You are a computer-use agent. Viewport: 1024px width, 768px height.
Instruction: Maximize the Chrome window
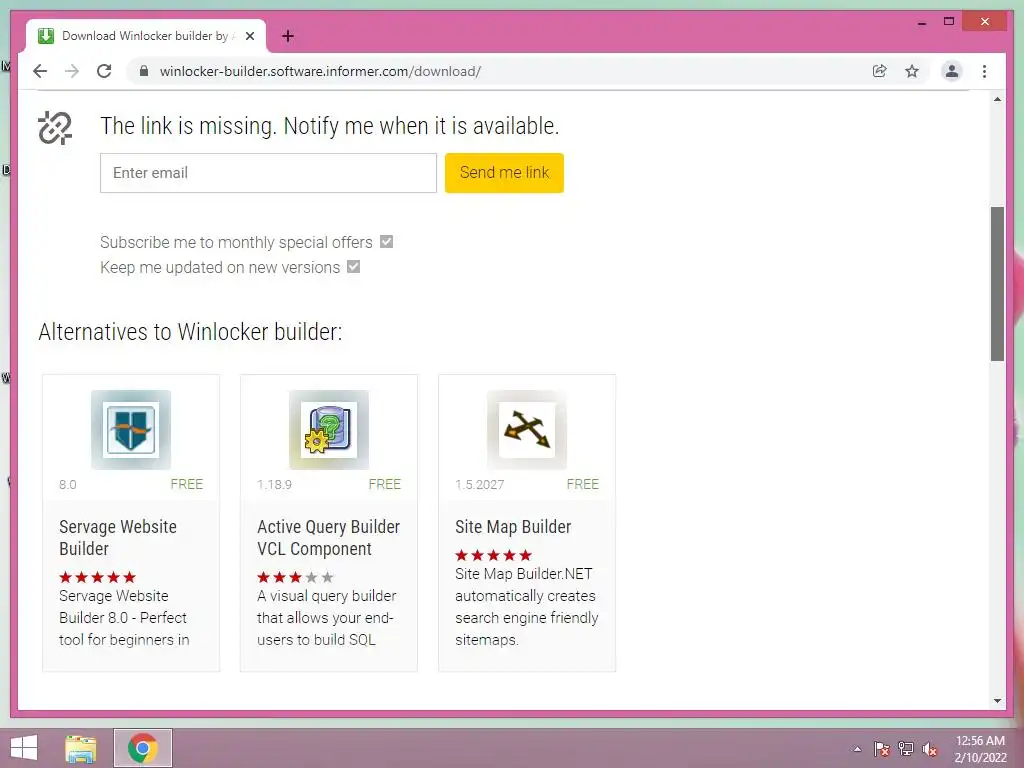pos(949,22)
